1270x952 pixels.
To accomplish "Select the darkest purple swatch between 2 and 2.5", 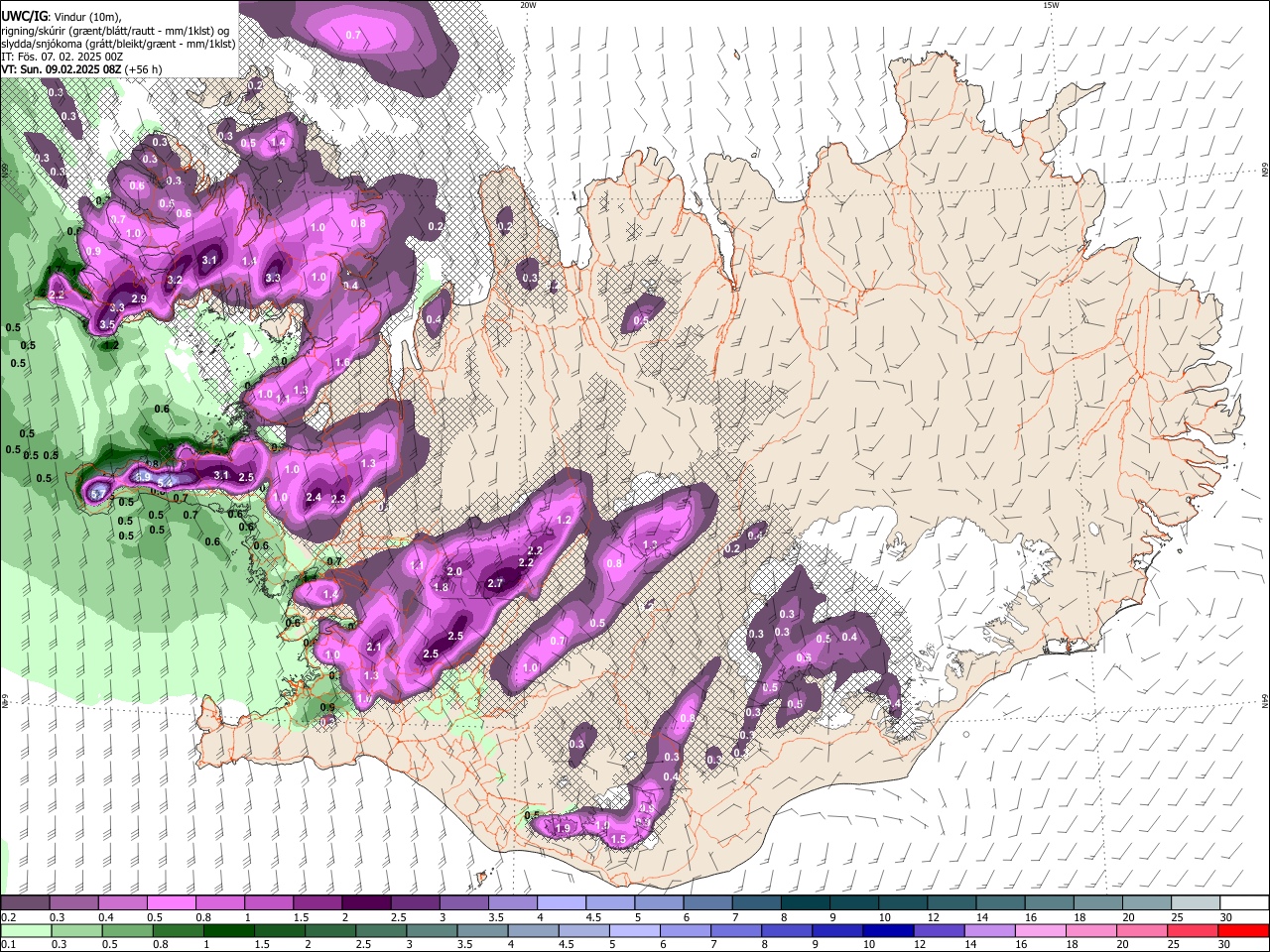I will point(365,903).
